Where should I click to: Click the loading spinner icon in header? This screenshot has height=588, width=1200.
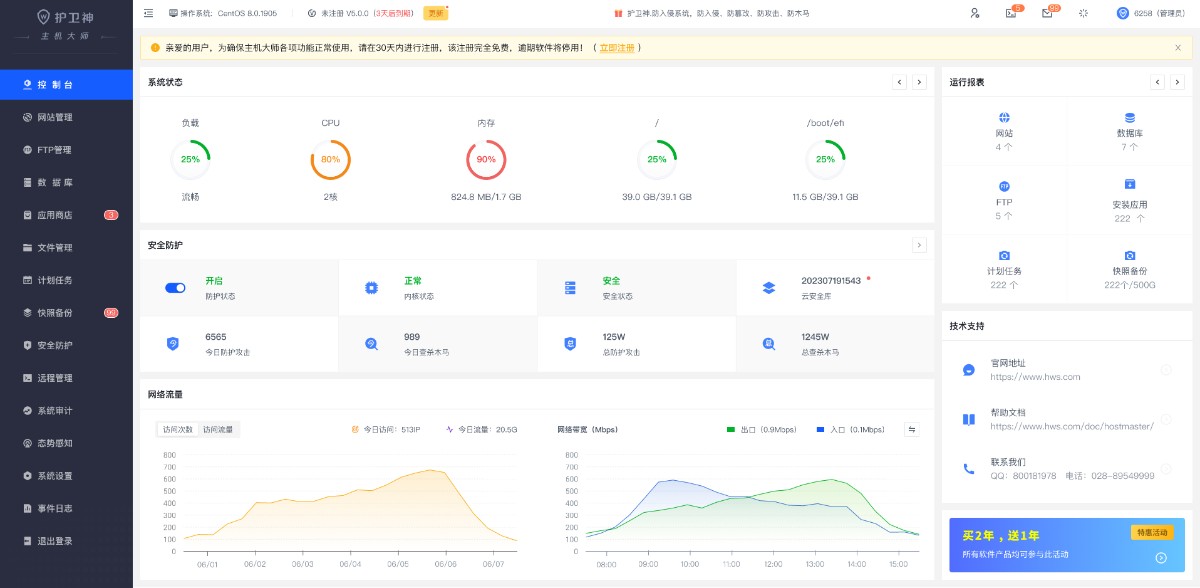click(x=1082, y=13)
